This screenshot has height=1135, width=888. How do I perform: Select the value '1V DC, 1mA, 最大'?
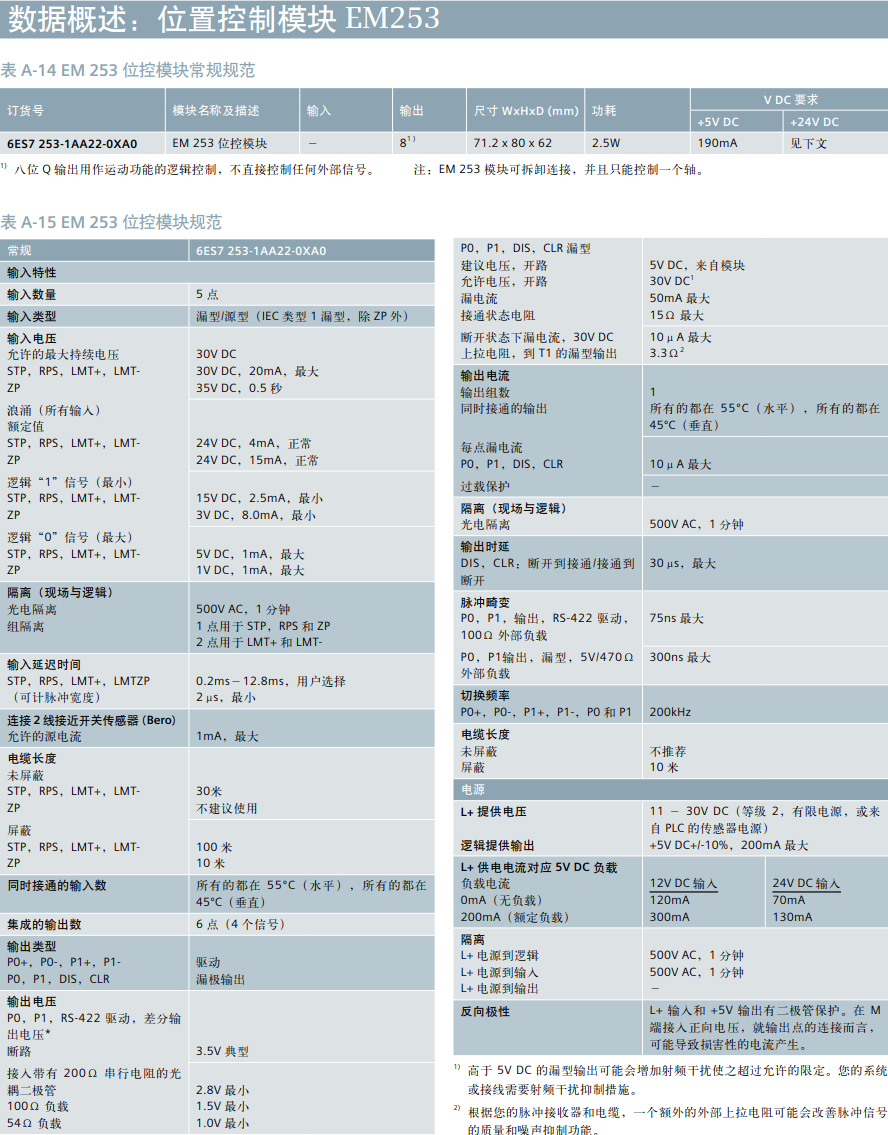250,570
